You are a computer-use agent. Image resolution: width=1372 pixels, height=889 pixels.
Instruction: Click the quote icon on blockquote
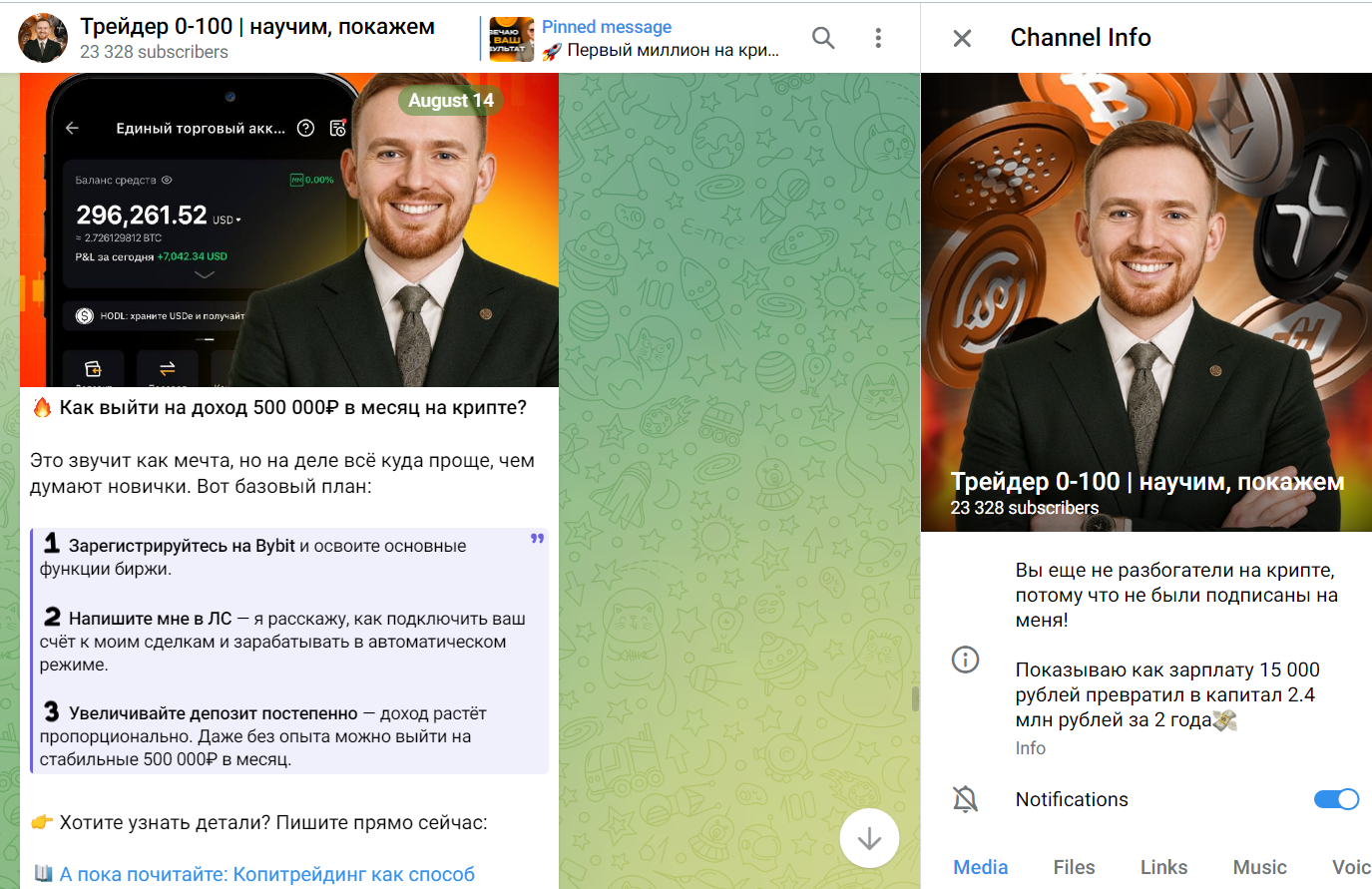pos(537,539)
